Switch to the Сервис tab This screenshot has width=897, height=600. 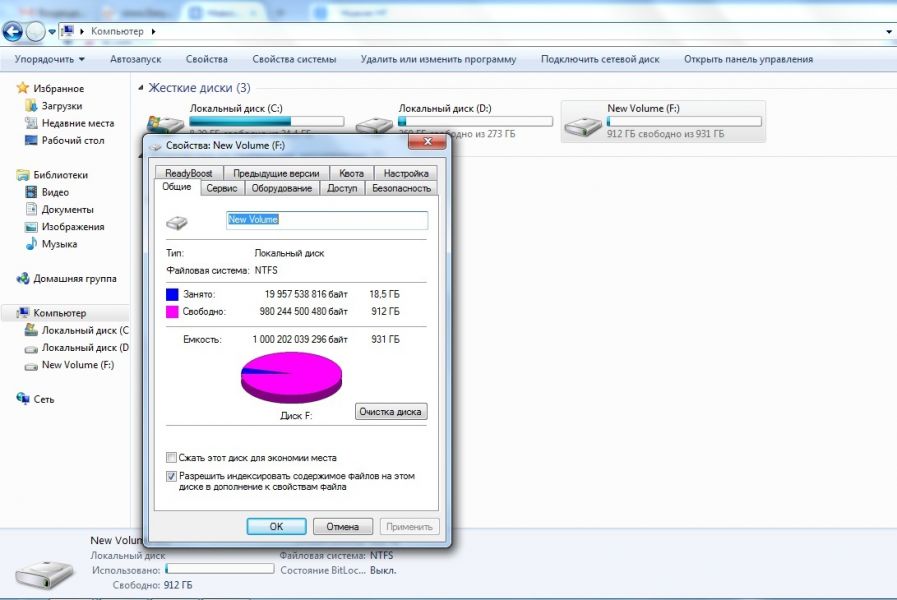(221, 188)
